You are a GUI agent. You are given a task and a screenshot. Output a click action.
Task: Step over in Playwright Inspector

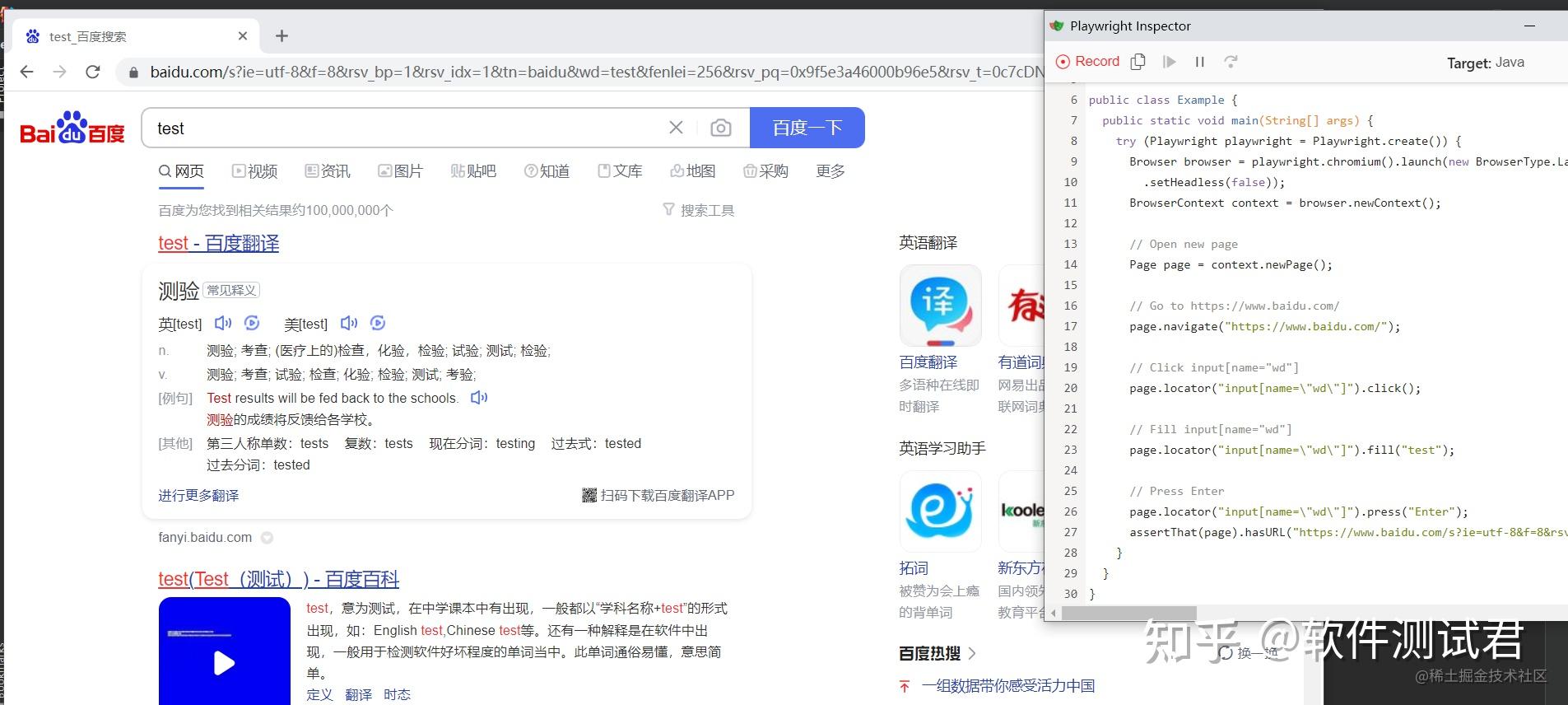pyautogui.click(x=1231, y=61)
